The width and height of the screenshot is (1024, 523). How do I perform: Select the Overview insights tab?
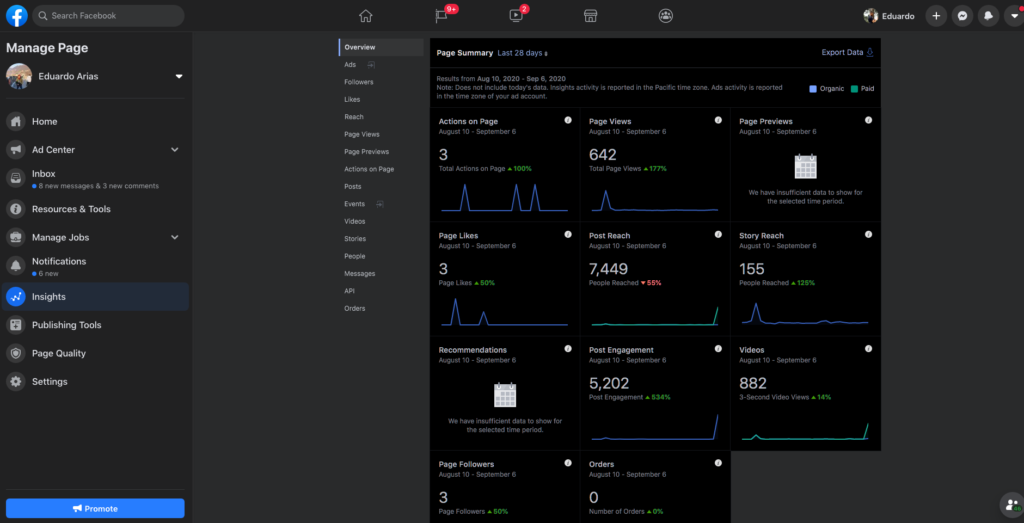pos(381,47)
